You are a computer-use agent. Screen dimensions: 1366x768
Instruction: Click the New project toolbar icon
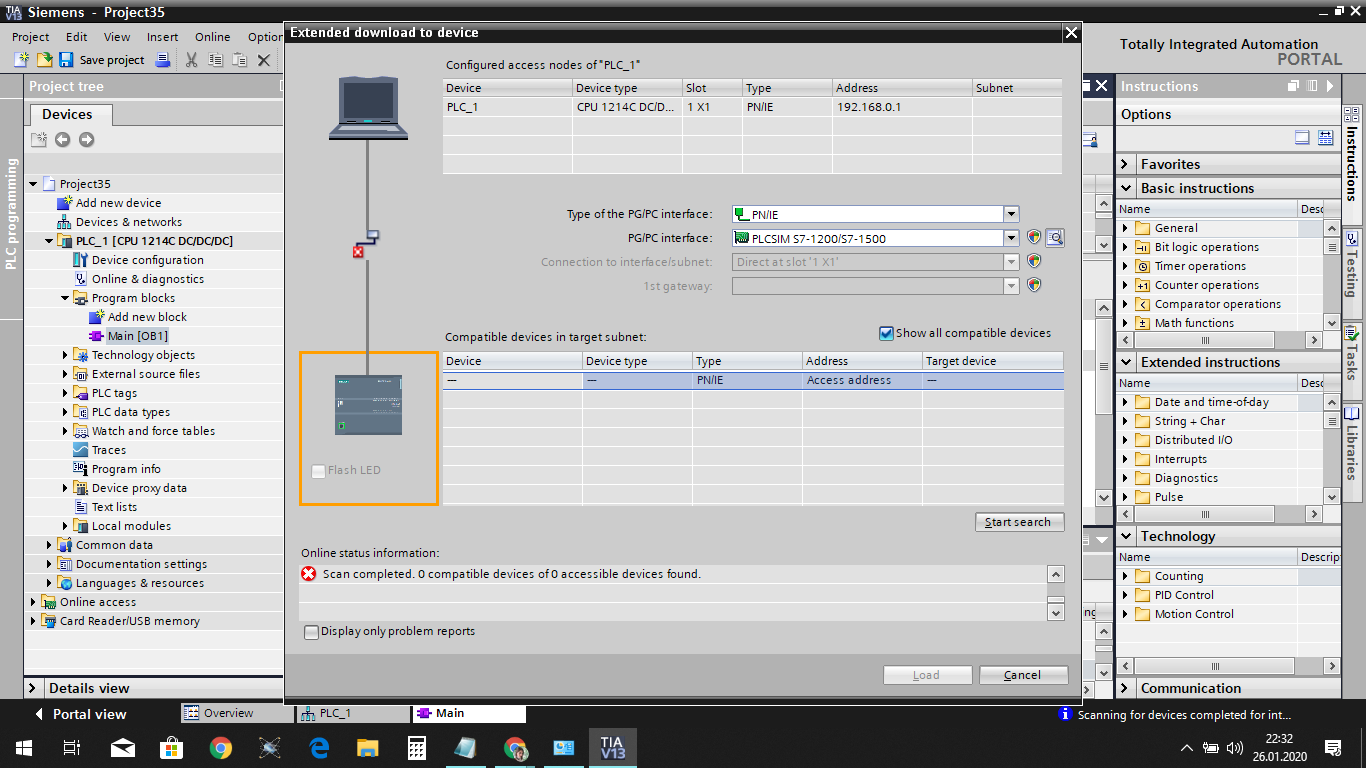pos(21,60)
